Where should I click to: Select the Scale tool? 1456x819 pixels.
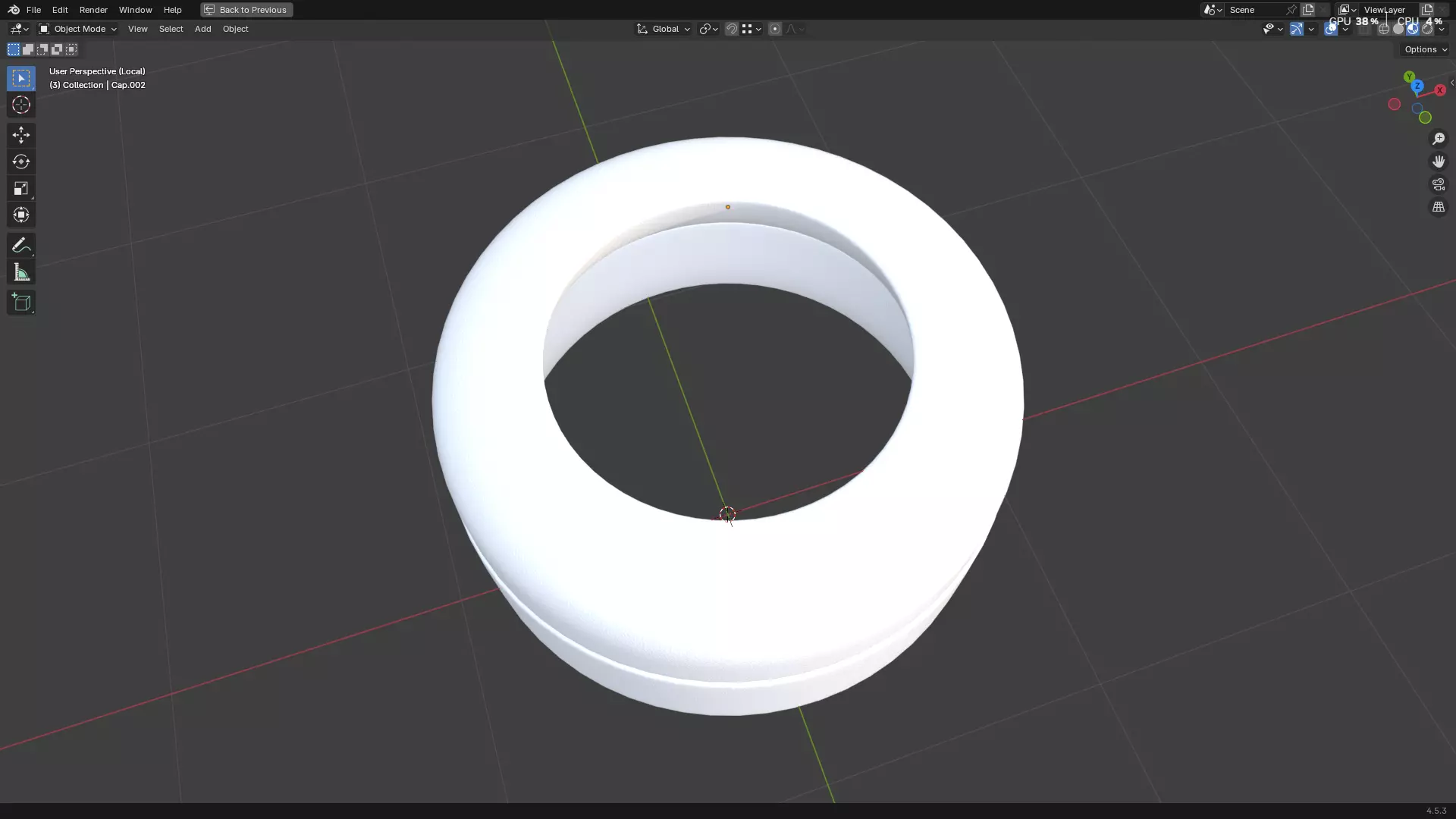pyautogui.click(x=21, y=188)
